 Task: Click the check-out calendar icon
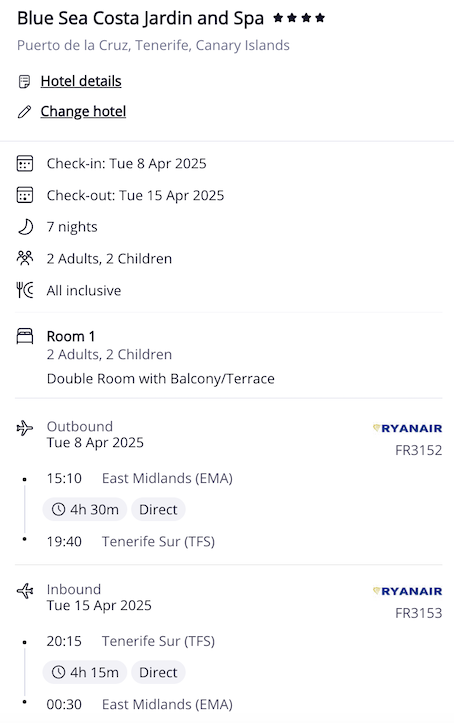25,195
